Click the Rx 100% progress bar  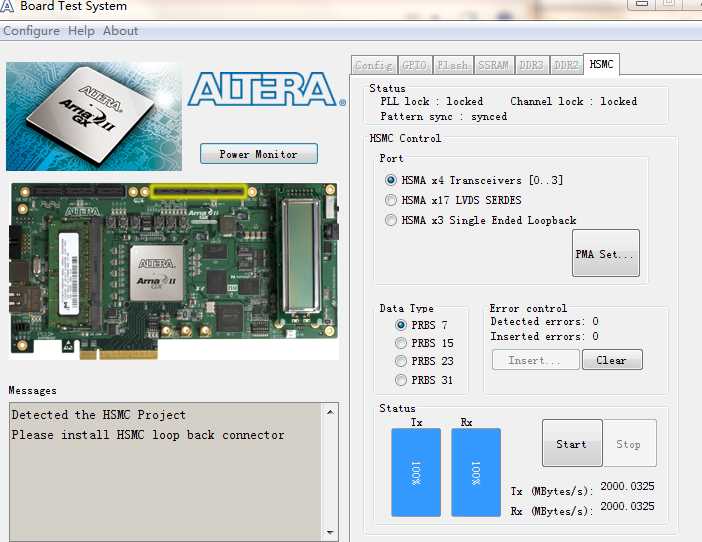tap(476, 473)
